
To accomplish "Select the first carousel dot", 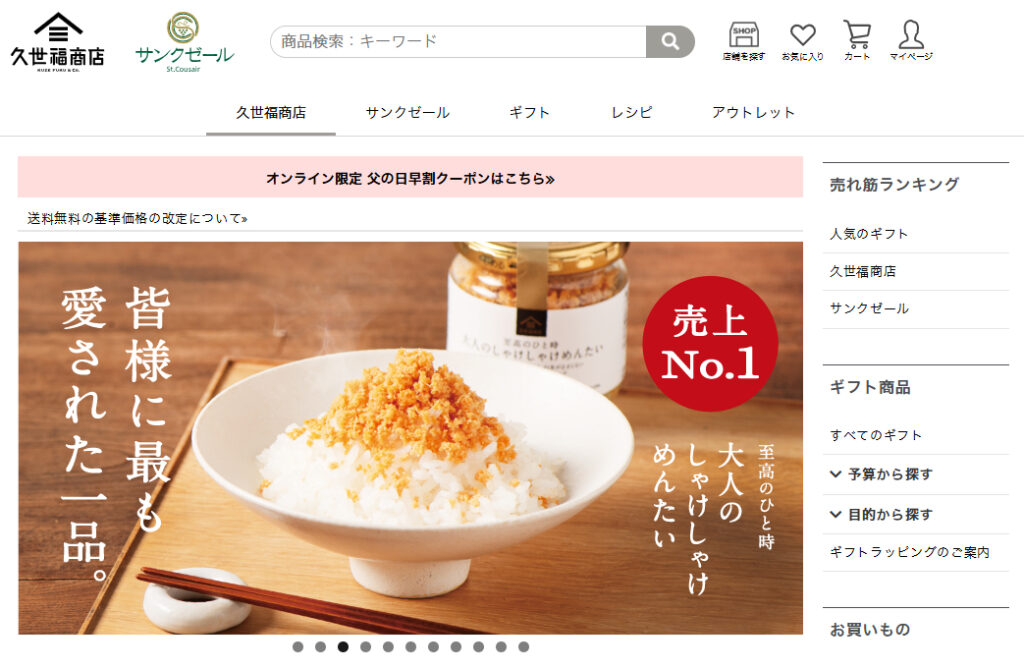I will (x=298, y=646).
